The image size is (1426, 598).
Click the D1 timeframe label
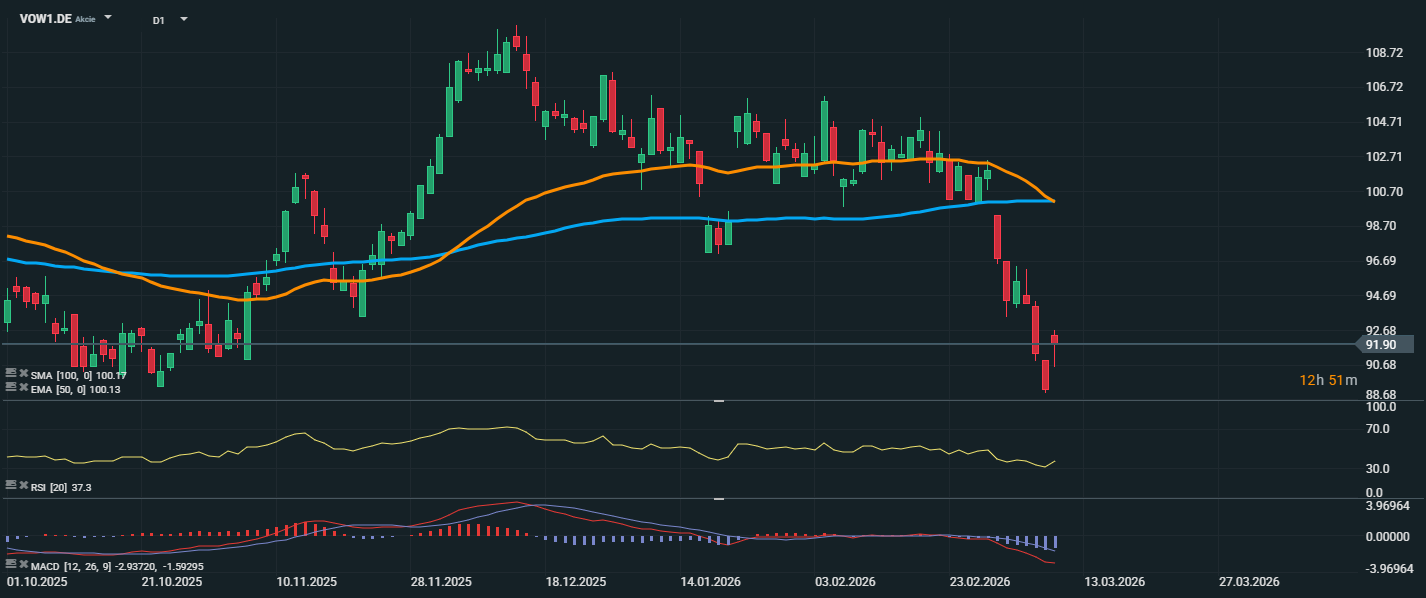[159, 20]
